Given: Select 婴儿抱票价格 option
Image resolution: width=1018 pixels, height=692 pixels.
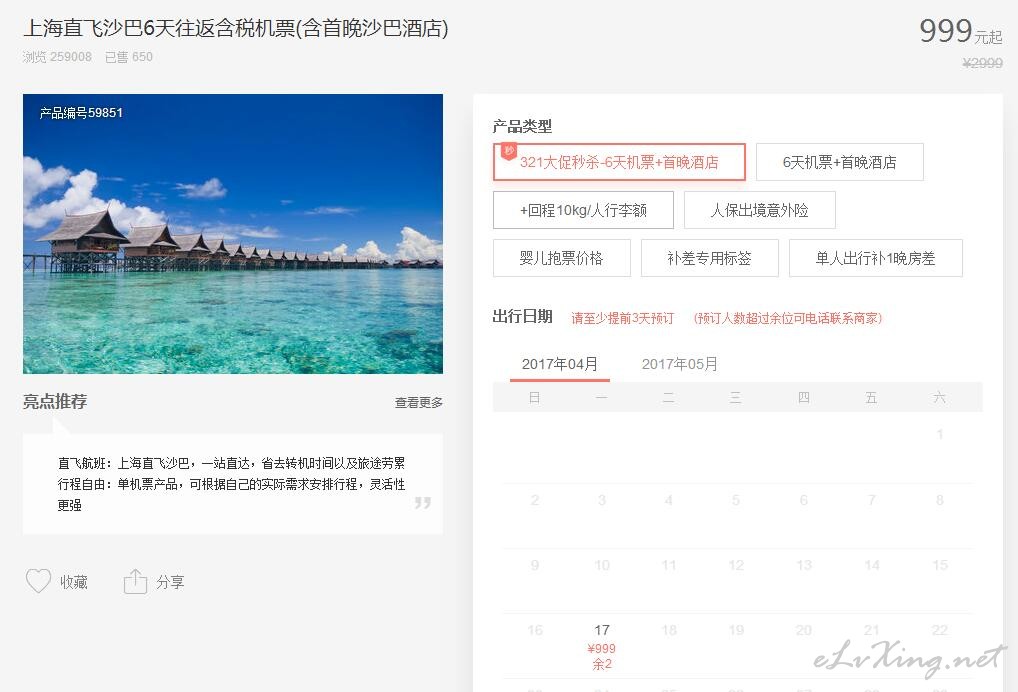Looking at the screenshot, I should point(562,258).
